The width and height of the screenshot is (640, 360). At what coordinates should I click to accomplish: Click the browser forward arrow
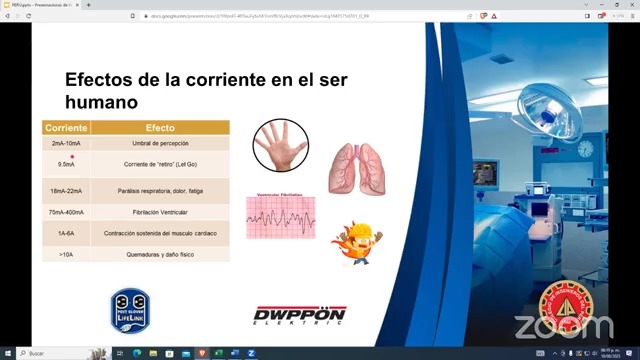click(x=18, y=16)
